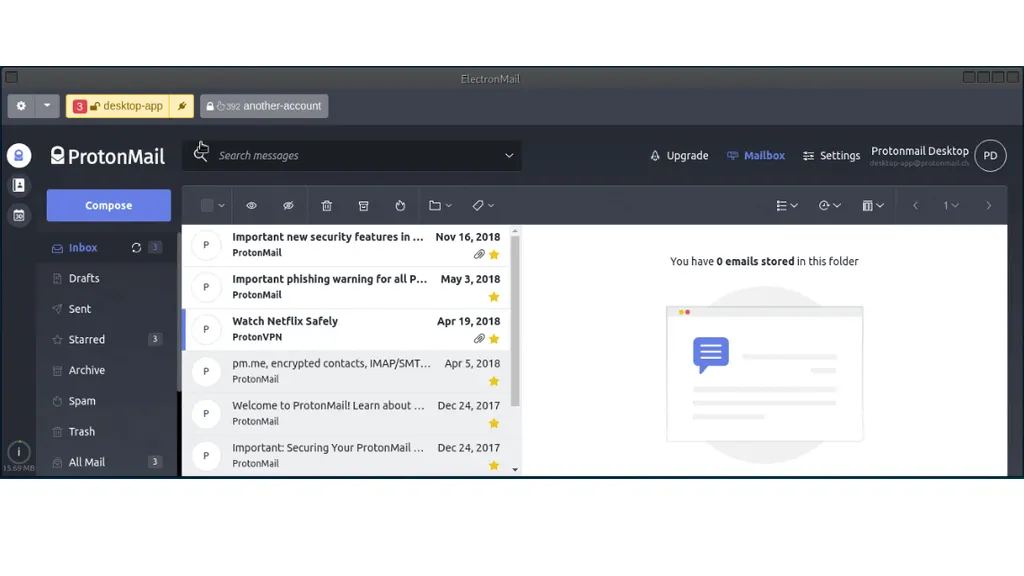Go to previous page arrow
The height and width of the screenshot is (576, 1024).
coord(916,205)
